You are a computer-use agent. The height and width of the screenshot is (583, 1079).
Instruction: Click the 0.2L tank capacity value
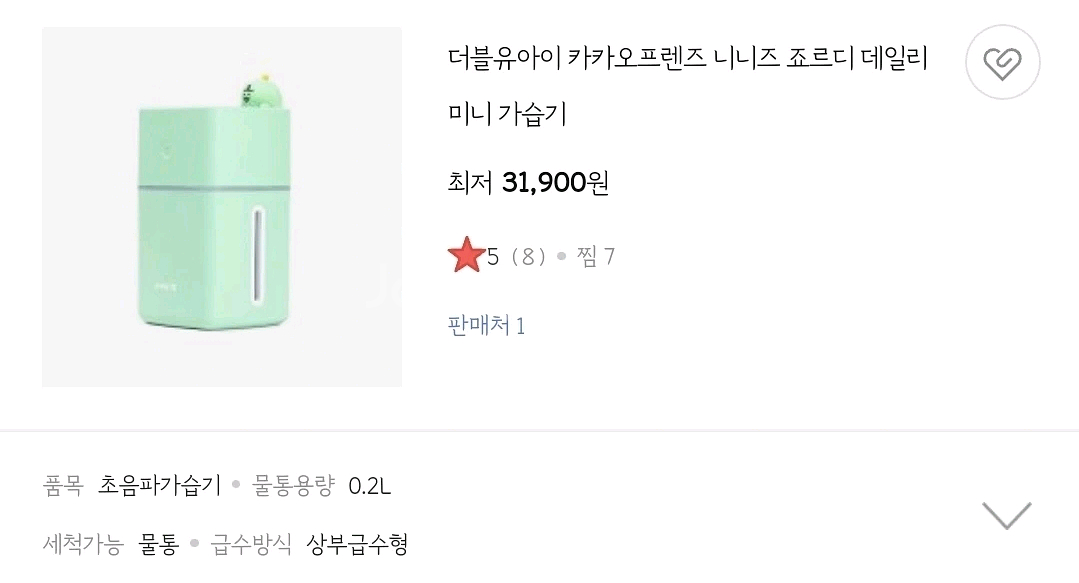point(370,486)
